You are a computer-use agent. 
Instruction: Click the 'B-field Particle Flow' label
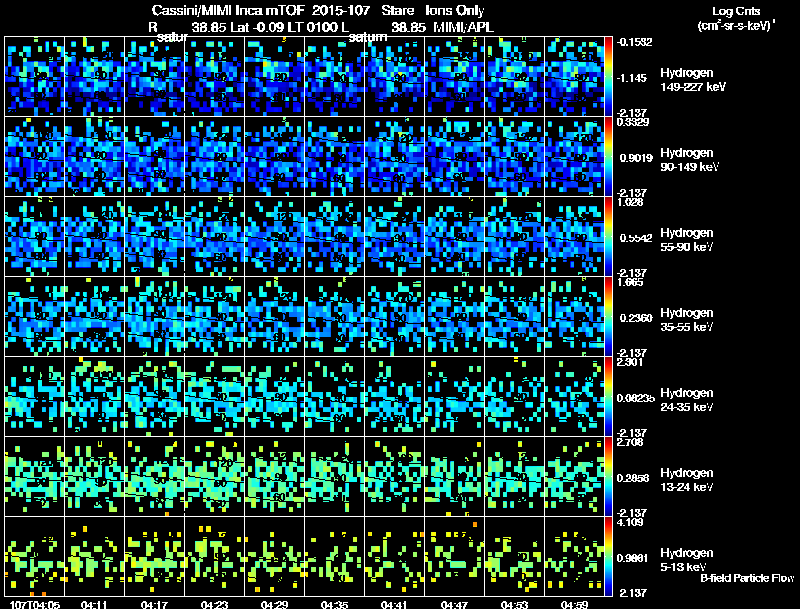click(x=747, y=578)
